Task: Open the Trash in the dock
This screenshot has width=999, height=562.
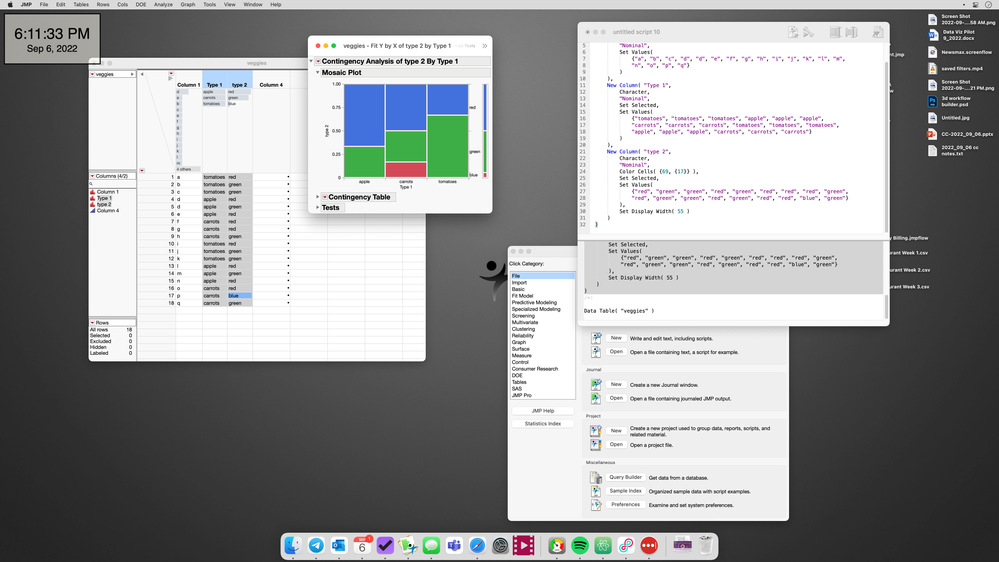Action: [705, 545]
